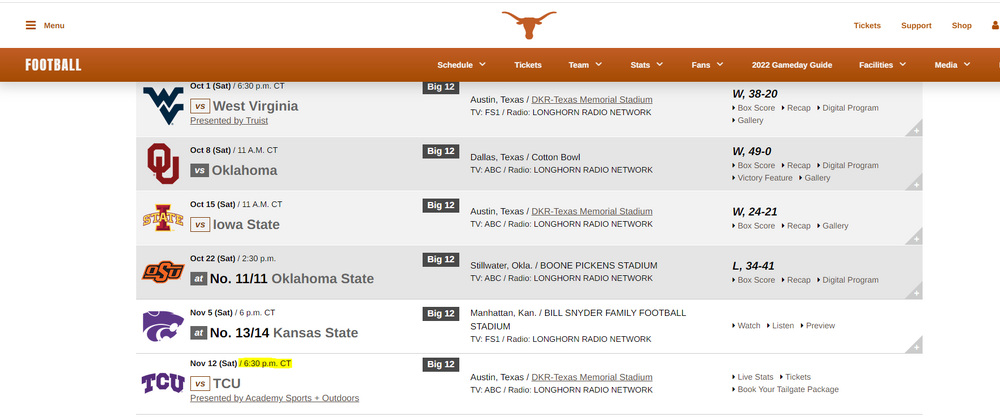Open the Shop link in top header
The width and height of the screenshot is (1000, 418).
pyautogui.click(x=961, y=26)
